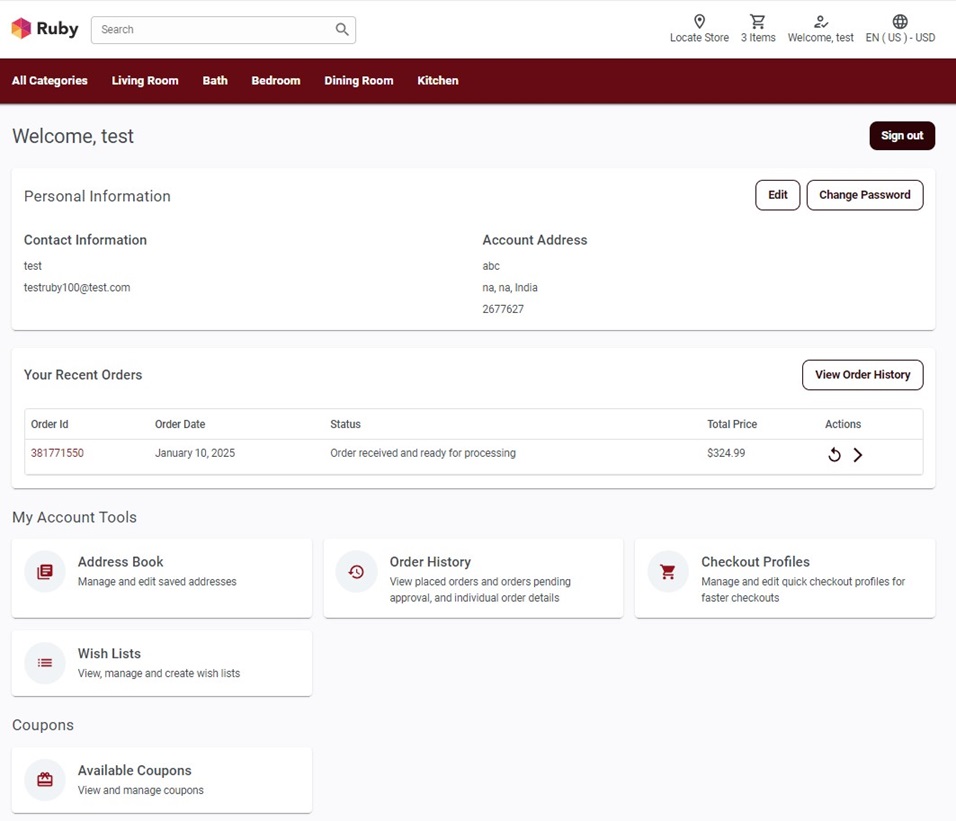Open the Living Room category
956x821 pixels.
[x=145, y=80]
